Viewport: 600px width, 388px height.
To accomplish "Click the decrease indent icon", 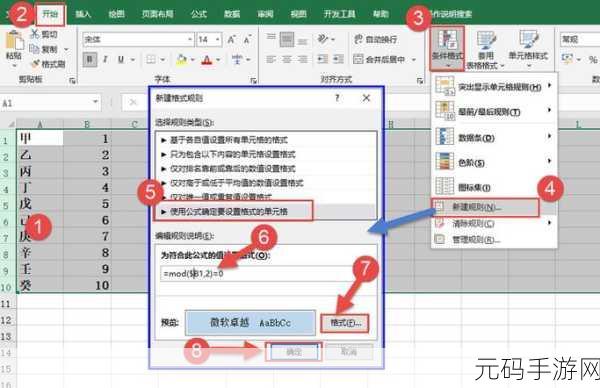I will [x=323, y=59].
